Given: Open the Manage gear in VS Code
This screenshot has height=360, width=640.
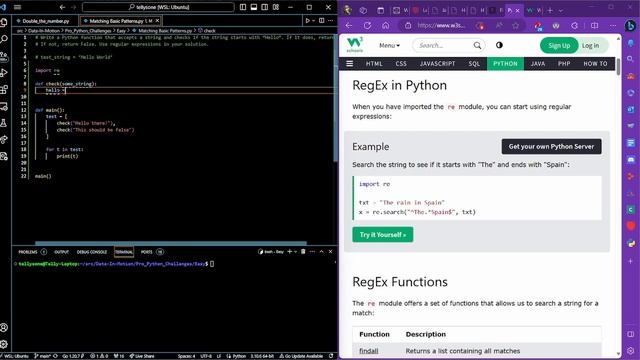Looking at the screenshot, I should [x=4, y=344].
